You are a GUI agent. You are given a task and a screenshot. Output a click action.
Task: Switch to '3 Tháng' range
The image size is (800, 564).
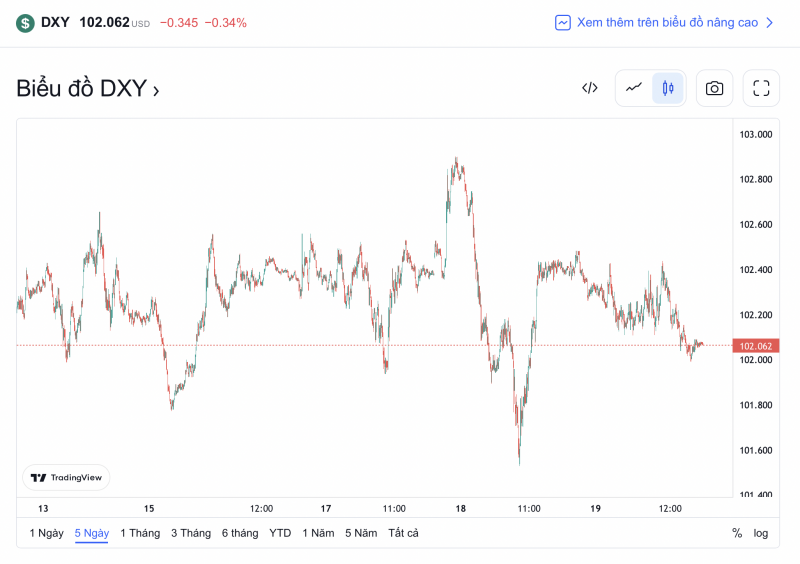191,533
